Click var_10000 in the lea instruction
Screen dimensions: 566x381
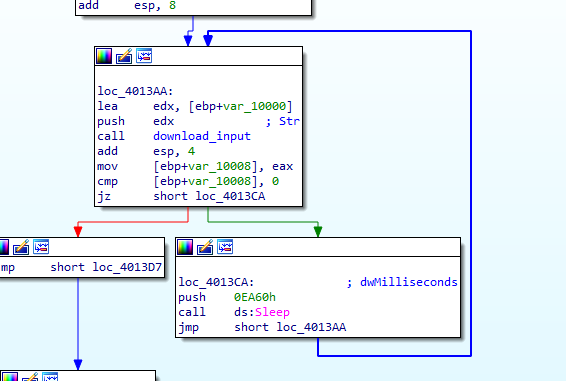click(x=254, y=106)
